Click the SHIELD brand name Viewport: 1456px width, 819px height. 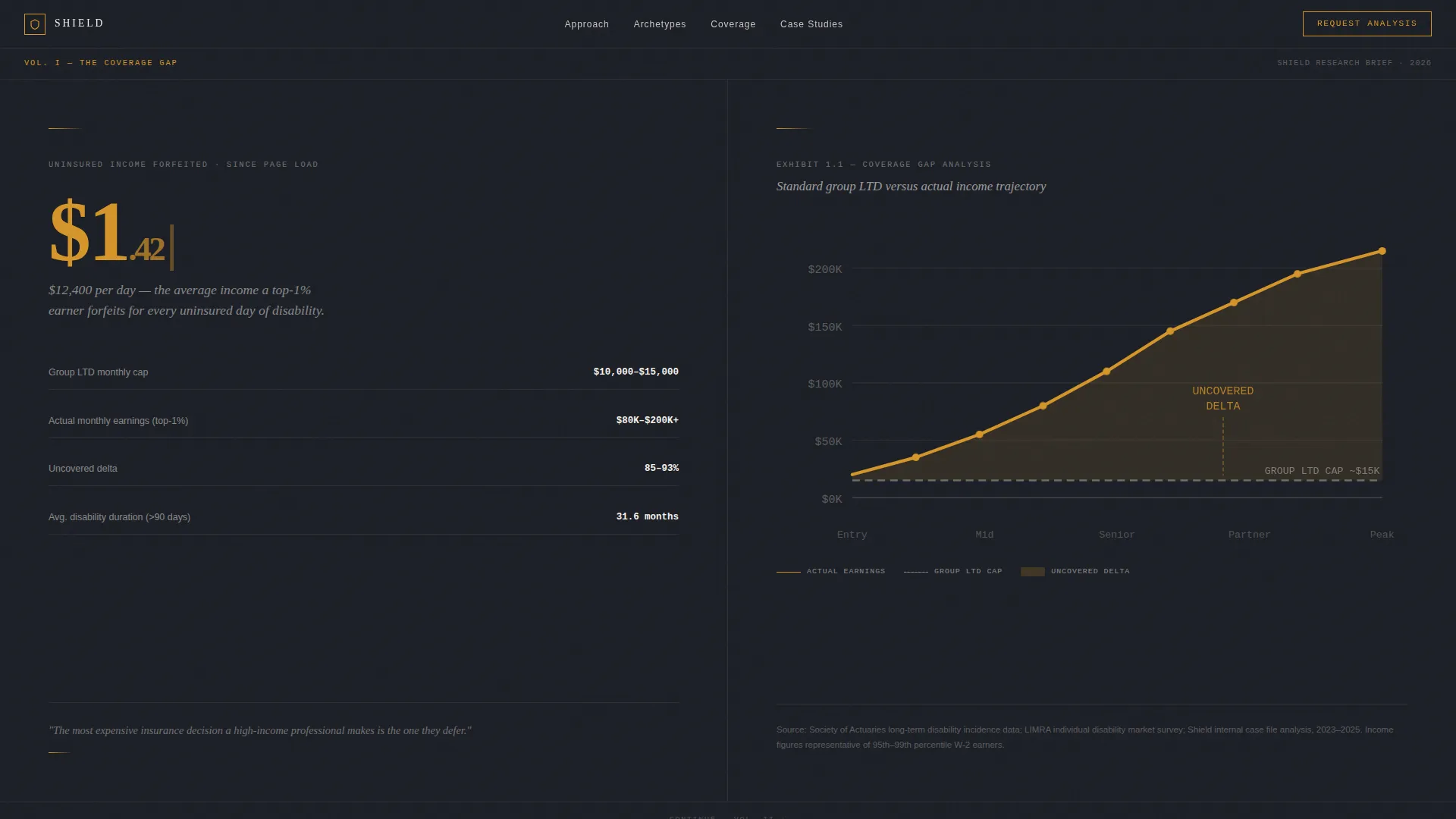point(79,24)
